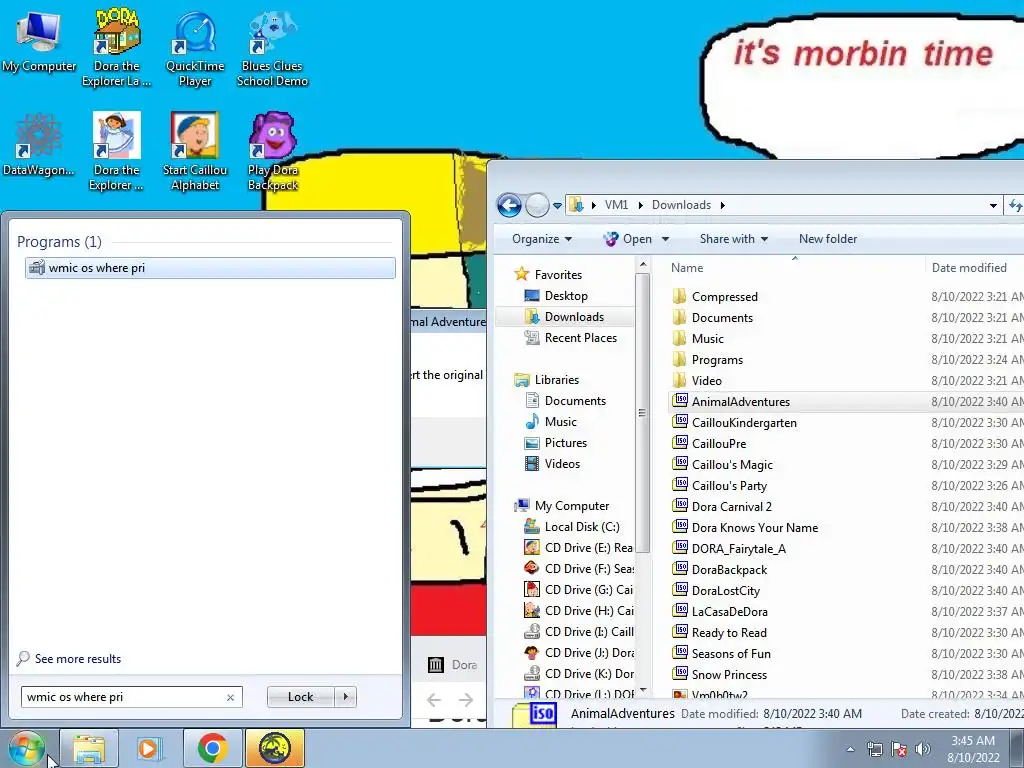Click the network tray icon
The image size is (1024, 768).
pyautogui.click(x=874, y=749)
